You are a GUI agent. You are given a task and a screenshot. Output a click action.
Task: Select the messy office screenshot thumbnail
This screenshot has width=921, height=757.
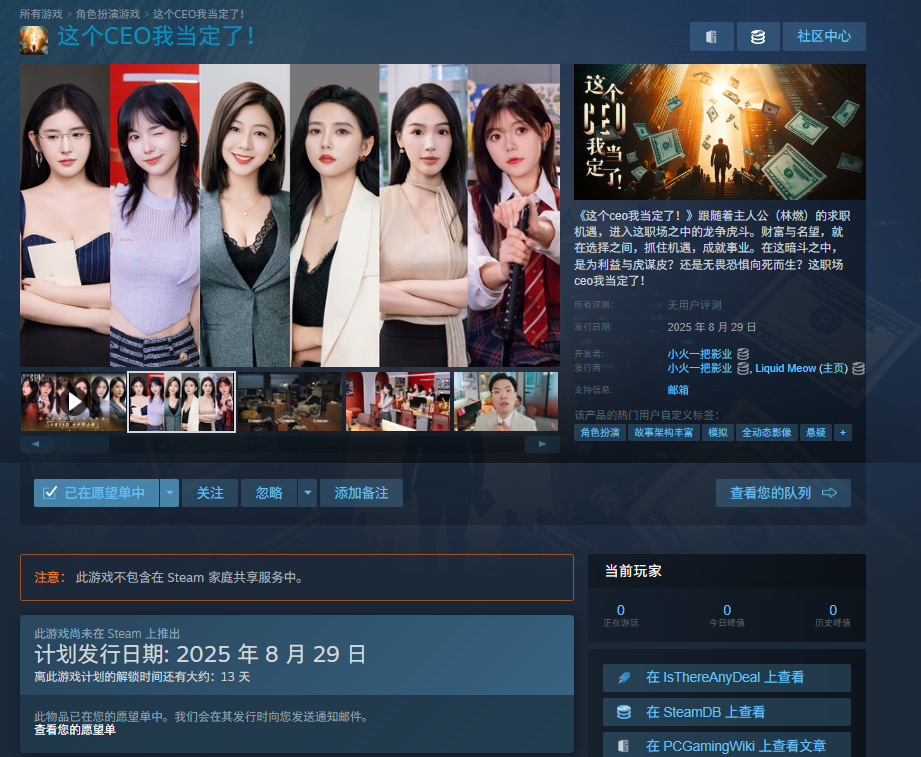tap(290, 402)
